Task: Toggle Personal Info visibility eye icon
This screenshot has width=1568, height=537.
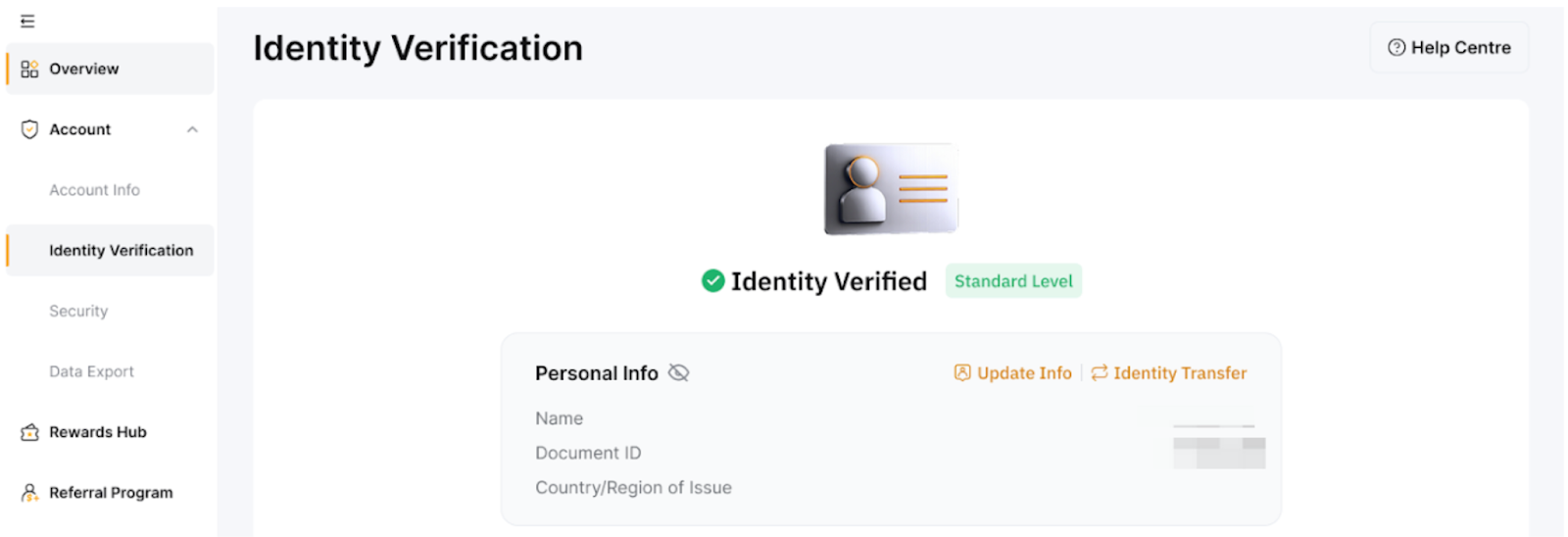Action: pos(678,372)
